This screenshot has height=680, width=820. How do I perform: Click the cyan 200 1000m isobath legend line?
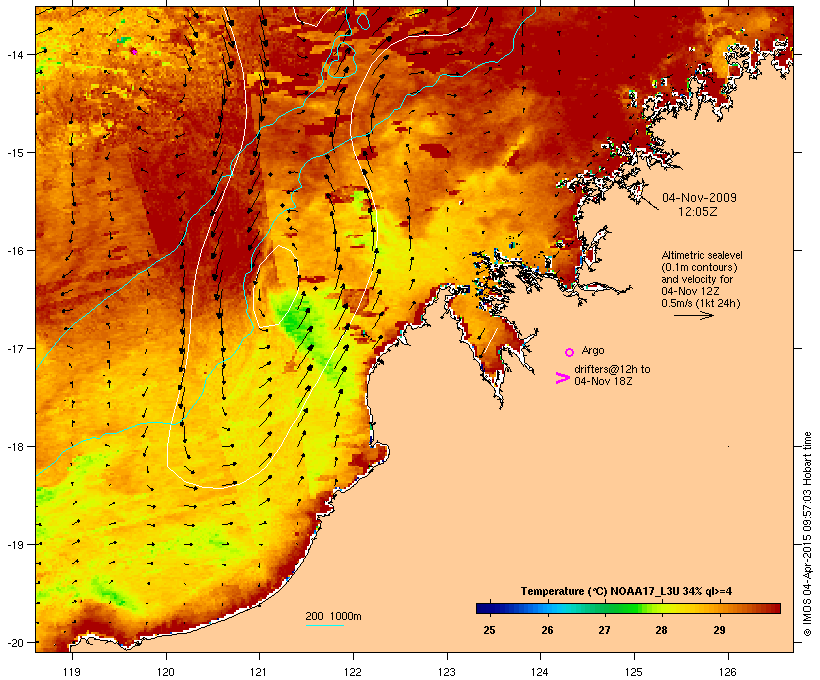(x=324, y=625)
